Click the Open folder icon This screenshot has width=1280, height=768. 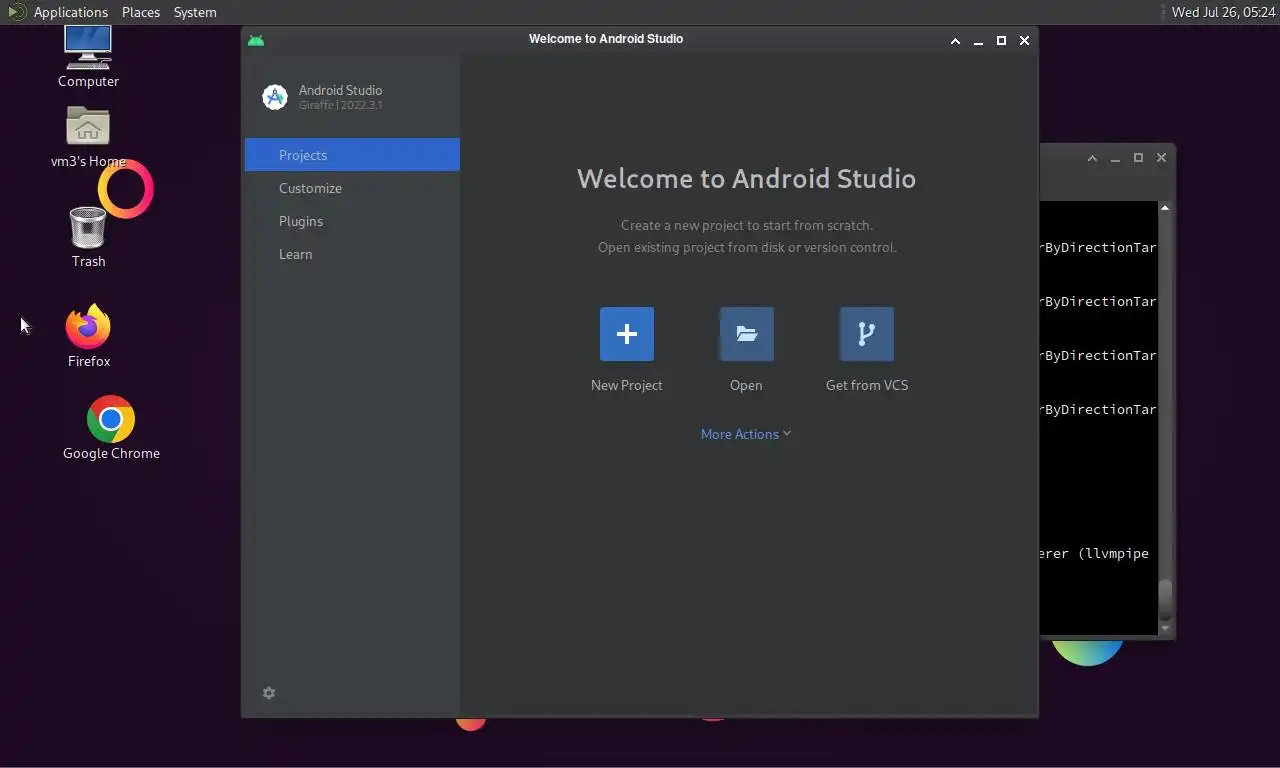[746, 334]
